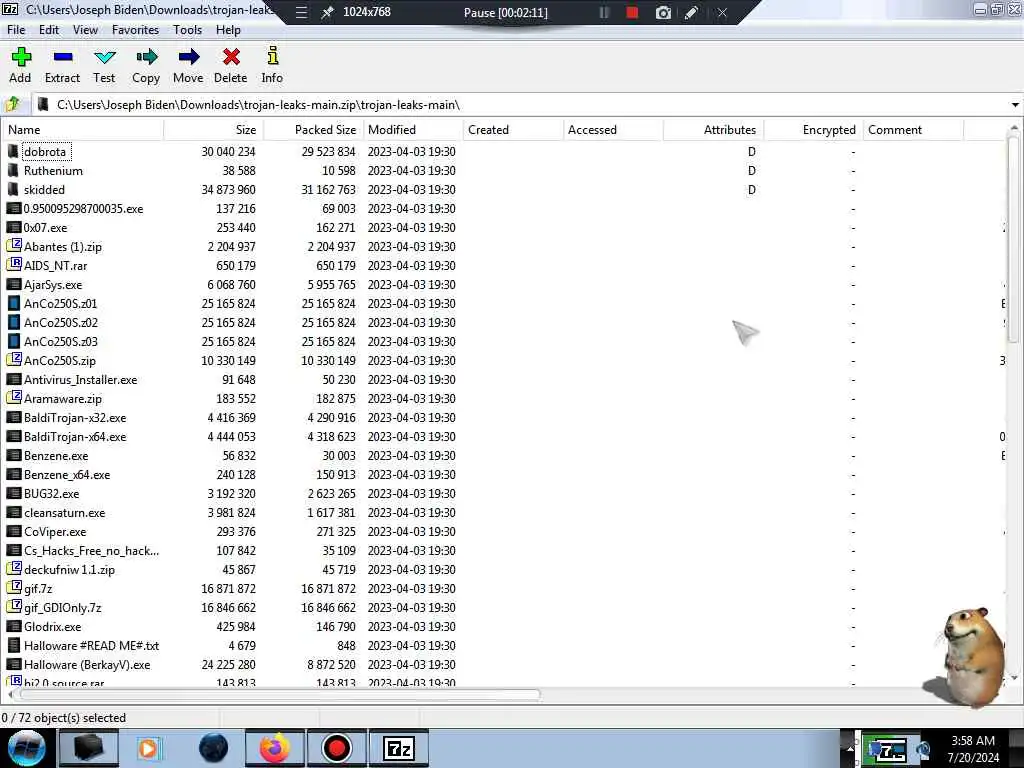
Task: Stop the recording with red square
Action: pos(632,12)
